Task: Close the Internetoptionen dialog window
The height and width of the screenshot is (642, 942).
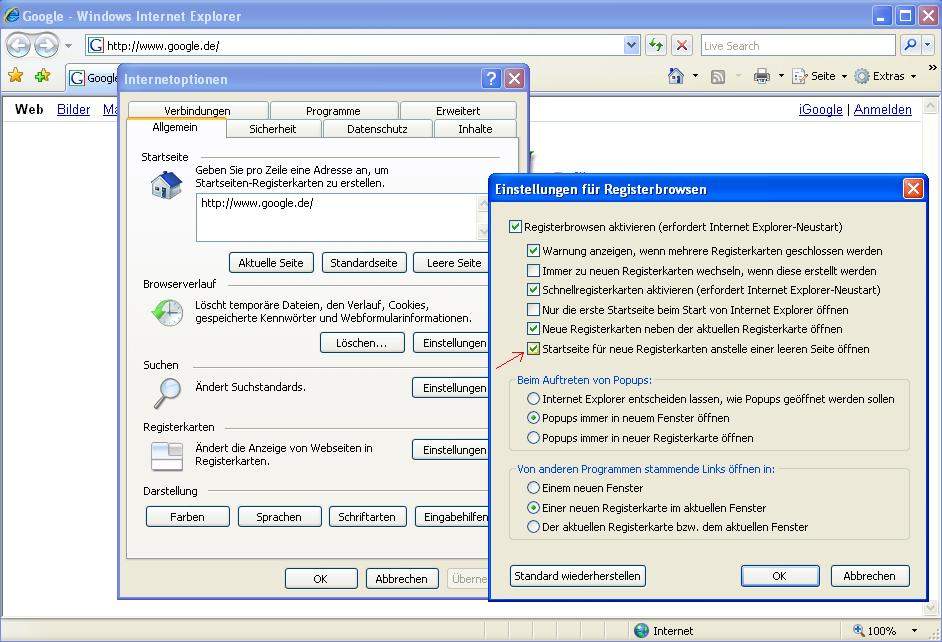Action: (x=514, y=78)
